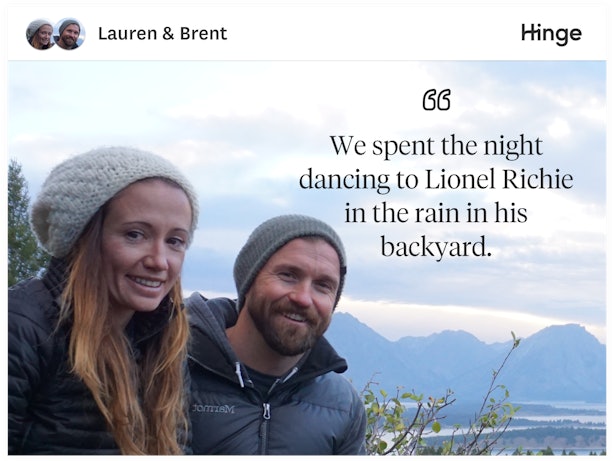614x461 pixels.
Task: Click the "in the rain in his" line
Action: (x=436, y=213)
